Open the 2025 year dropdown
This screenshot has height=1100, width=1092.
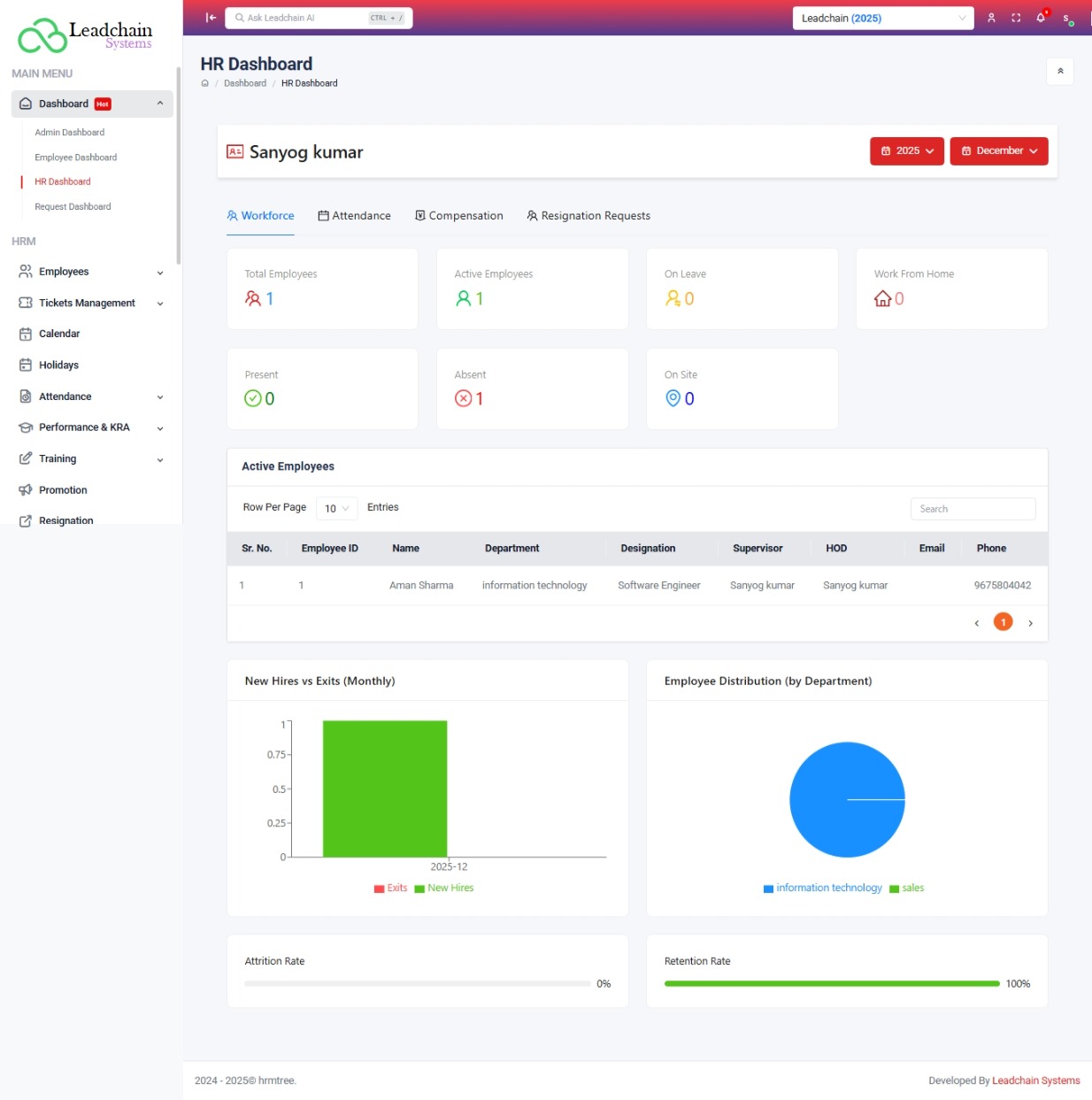906,150
